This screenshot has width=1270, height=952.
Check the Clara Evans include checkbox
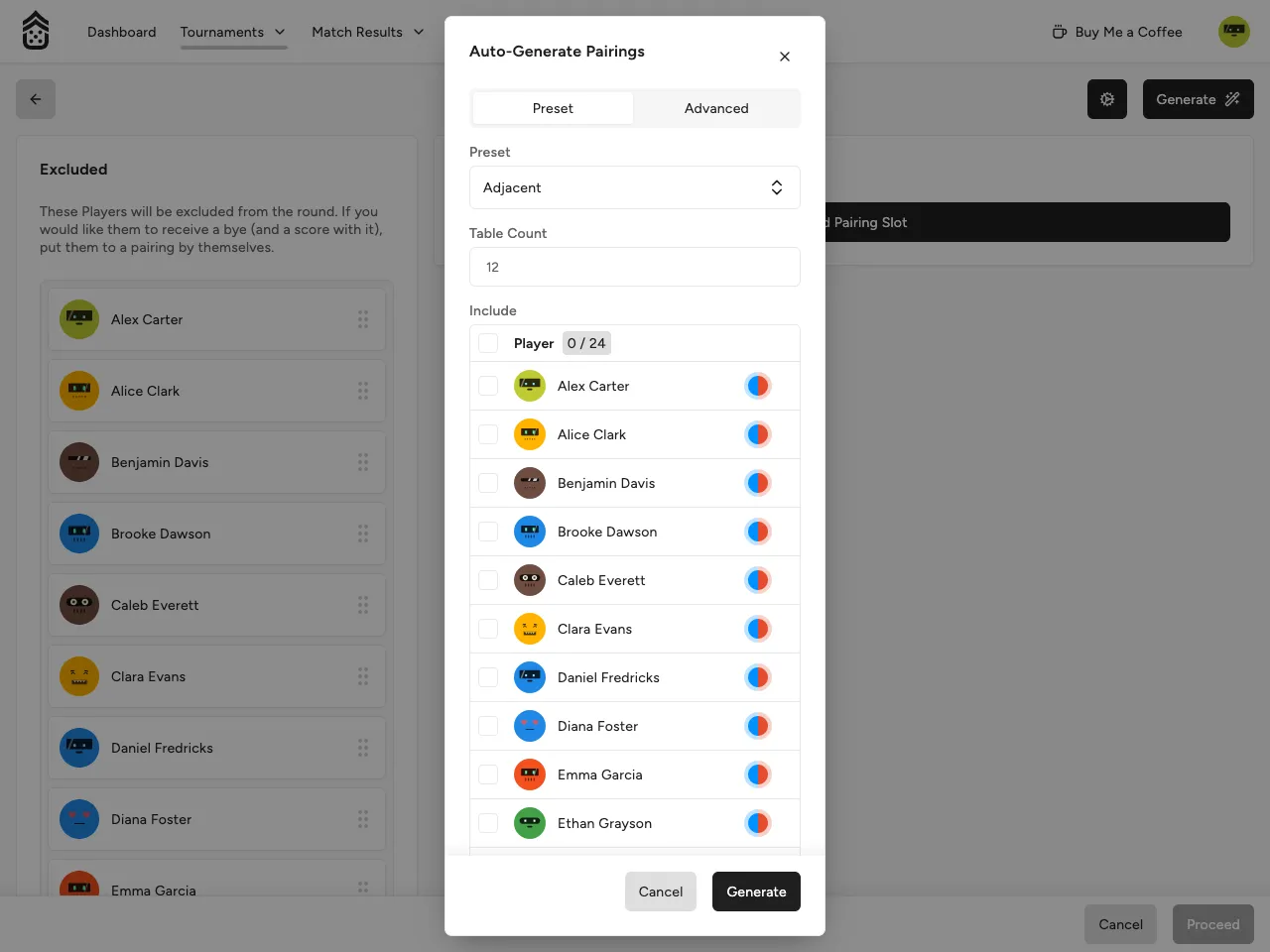[x=488, y=629]
